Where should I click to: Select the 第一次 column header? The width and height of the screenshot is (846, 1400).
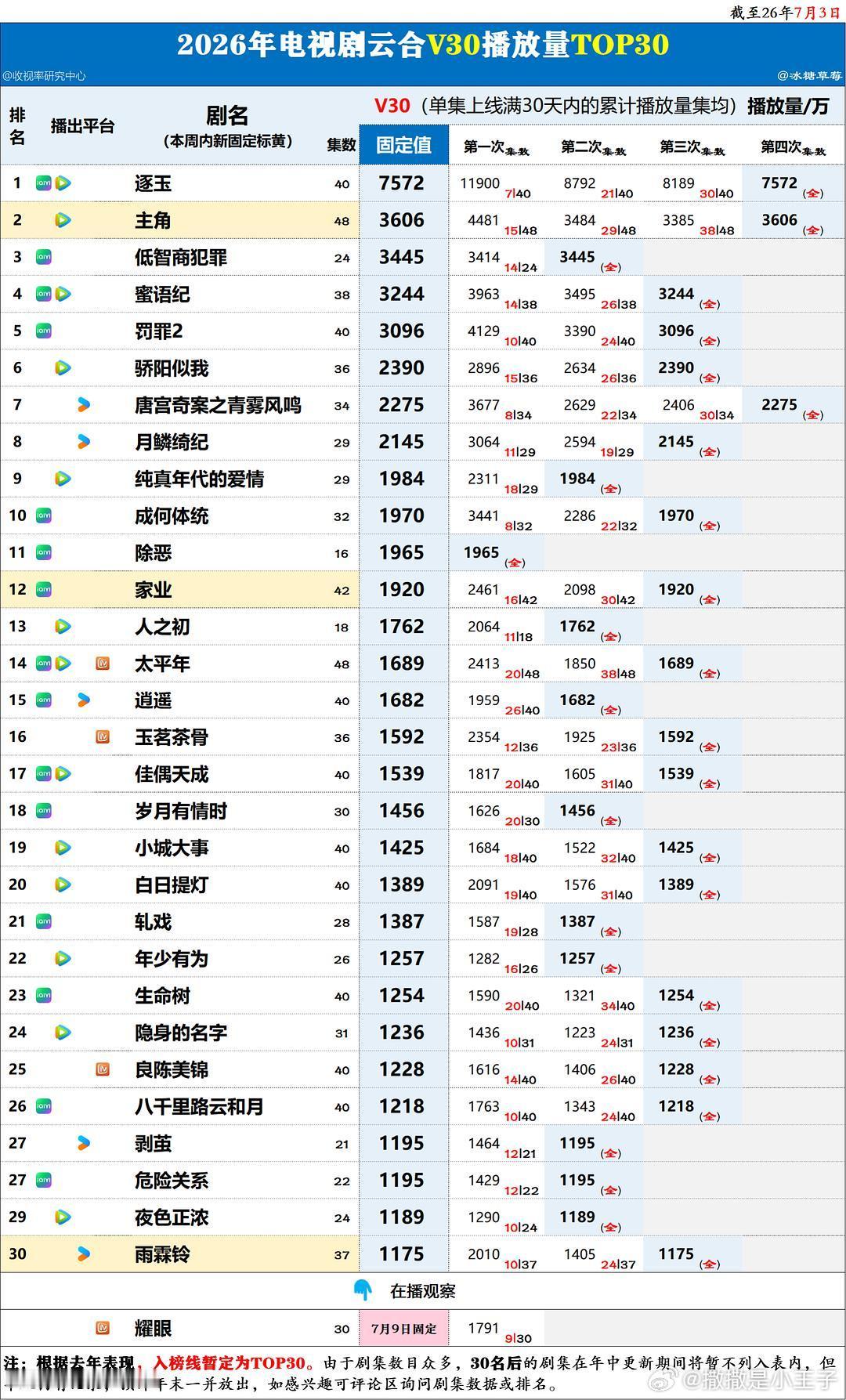[496, 147]
